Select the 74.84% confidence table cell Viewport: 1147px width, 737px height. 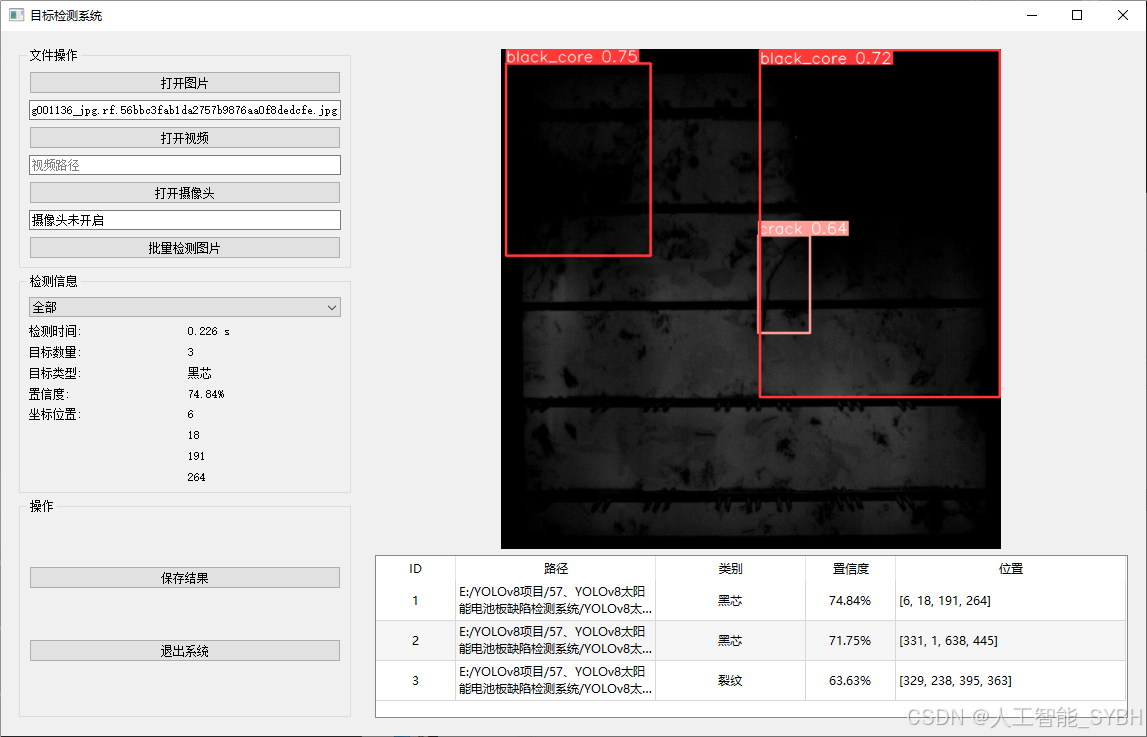pyautogui.click(x=850, y=600)
